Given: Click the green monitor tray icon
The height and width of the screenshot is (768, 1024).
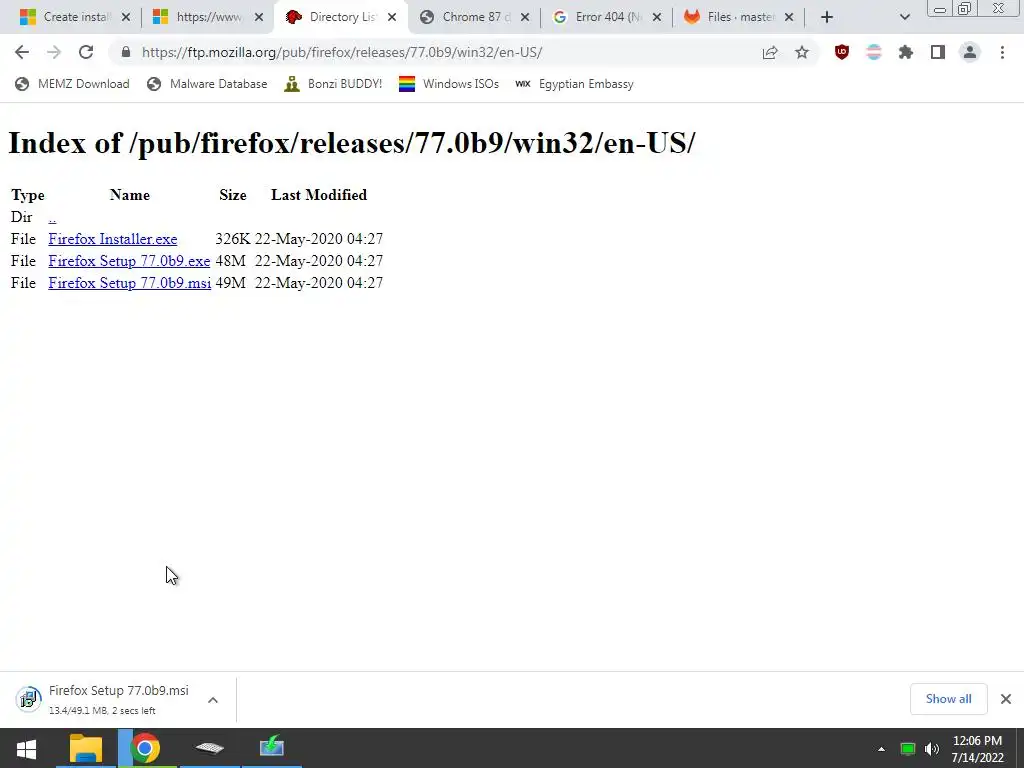Looking at the screenshot, I should (x=908, y=749).
